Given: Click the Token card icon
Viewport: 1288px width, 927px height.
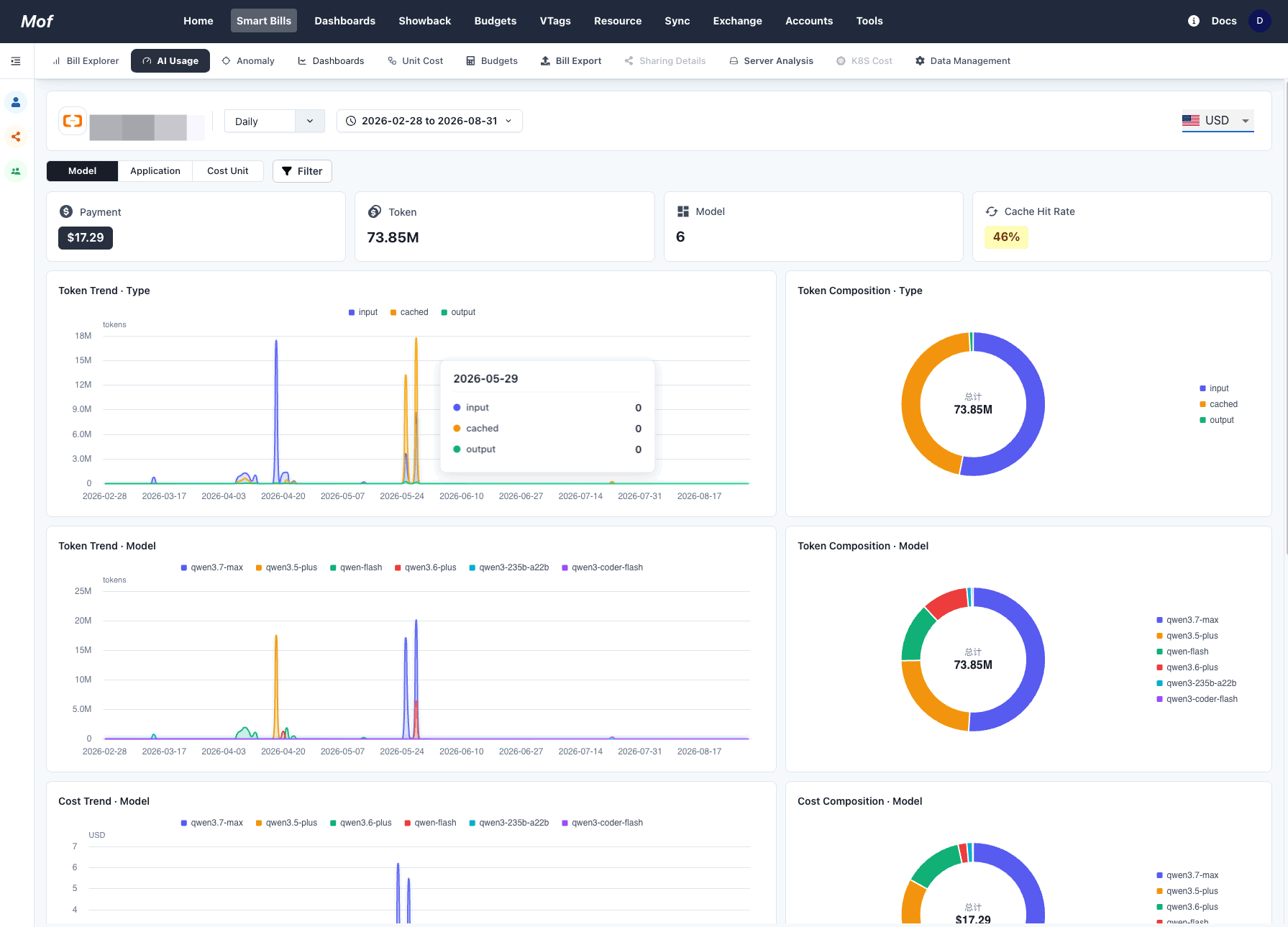Looking at the screenshot, I should pos(375,211).
